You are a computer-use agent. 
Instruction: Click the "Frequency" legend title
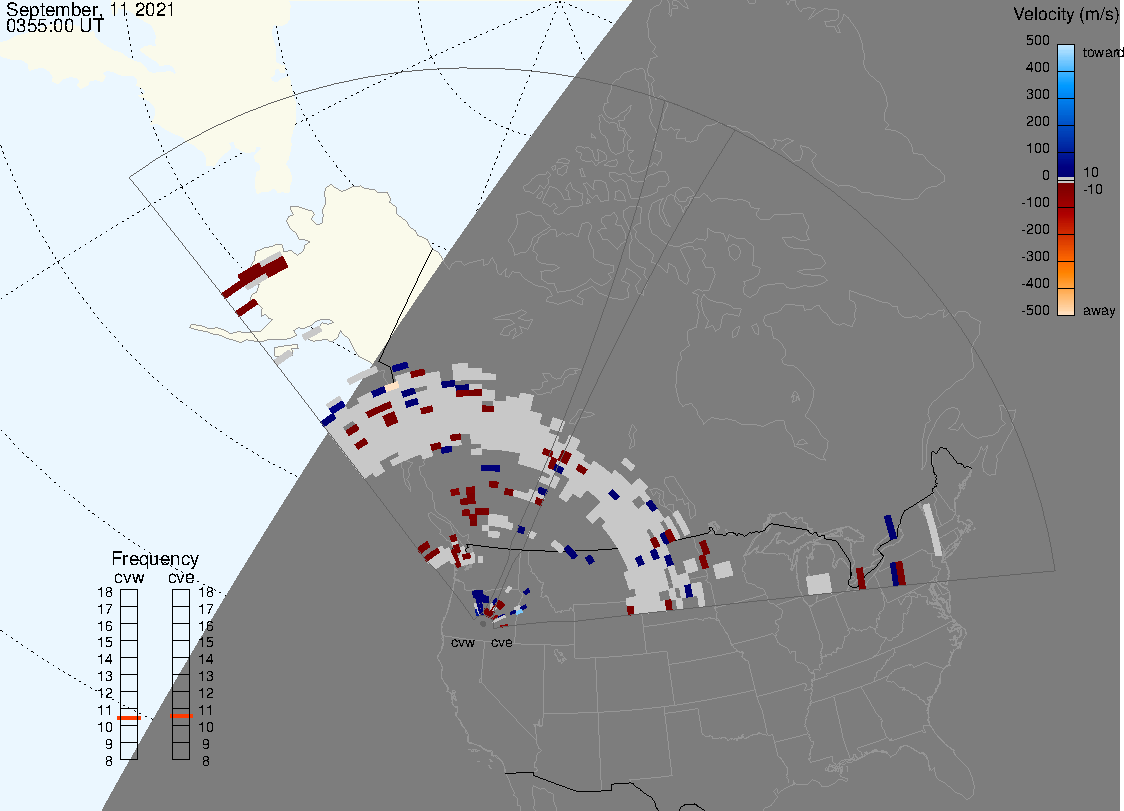[x=155, y=559]
